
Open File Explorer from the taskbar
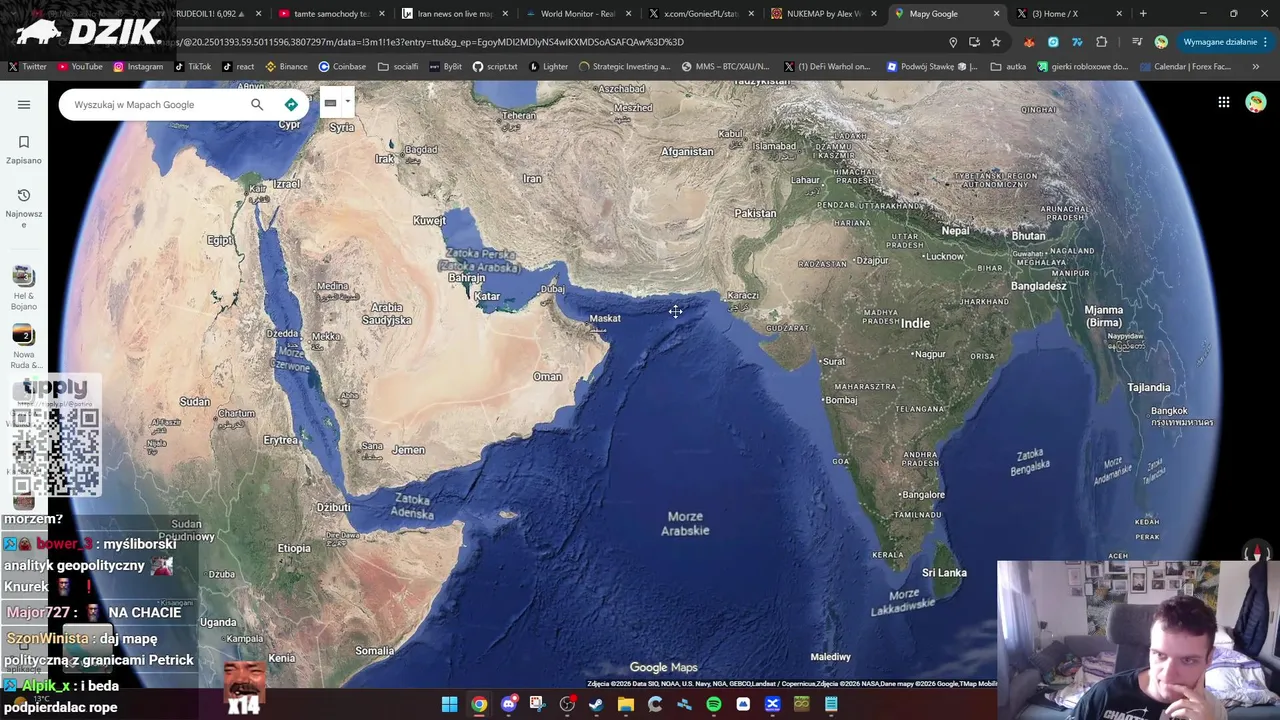pos(626,704)
